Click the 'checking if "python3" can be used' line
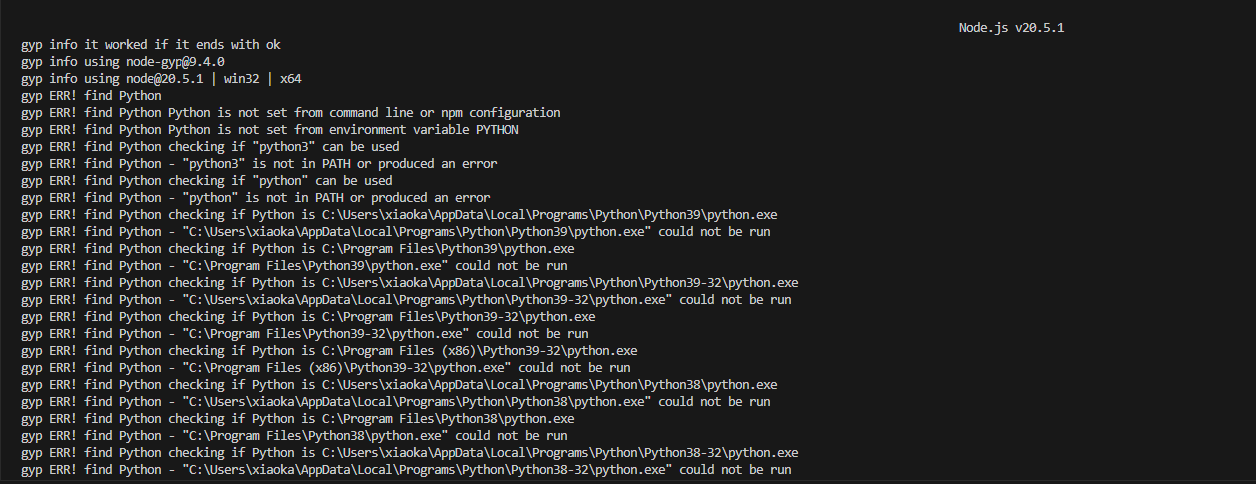The height and width of the screenshot is (484, 1256). pyautogui.click(x=210, y=147)
